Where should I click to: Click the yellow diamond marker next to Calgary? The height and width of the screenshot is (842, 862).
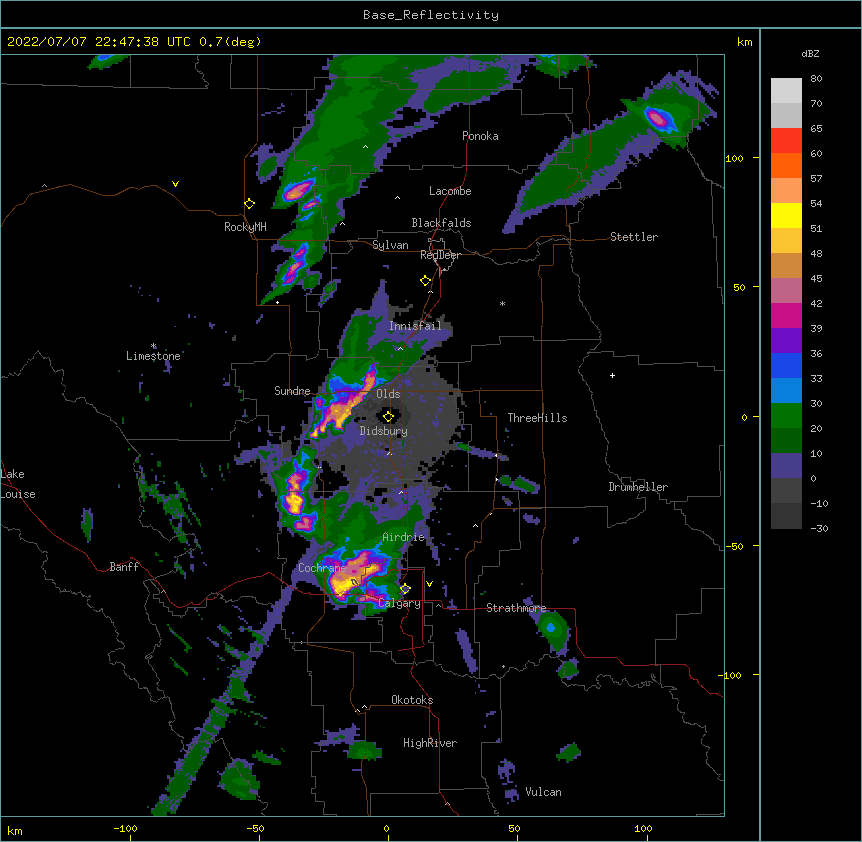pyautogui.click(x=405, y=589)
